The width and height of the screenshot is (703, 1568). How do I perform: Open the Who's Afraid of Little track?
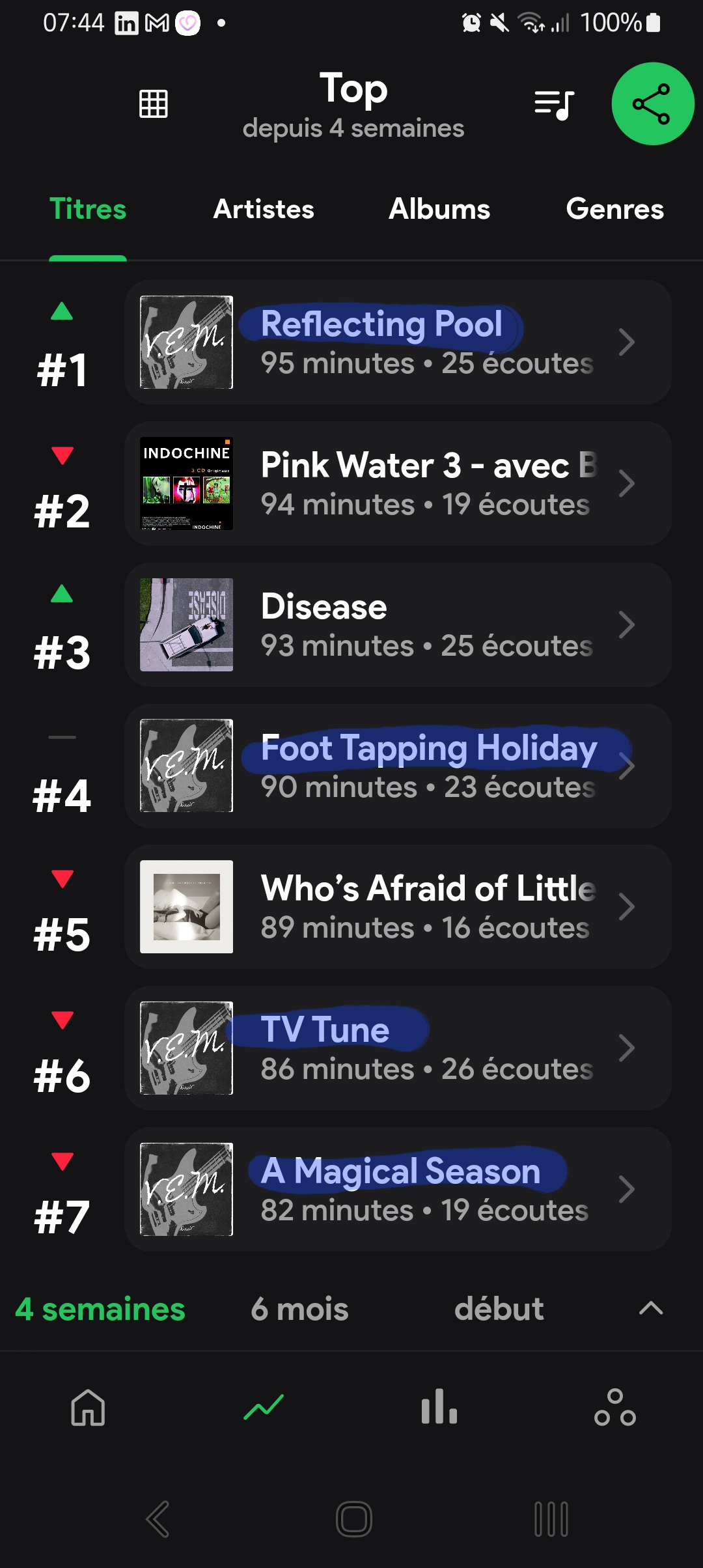pyautogui.click(x=427, y=906)
